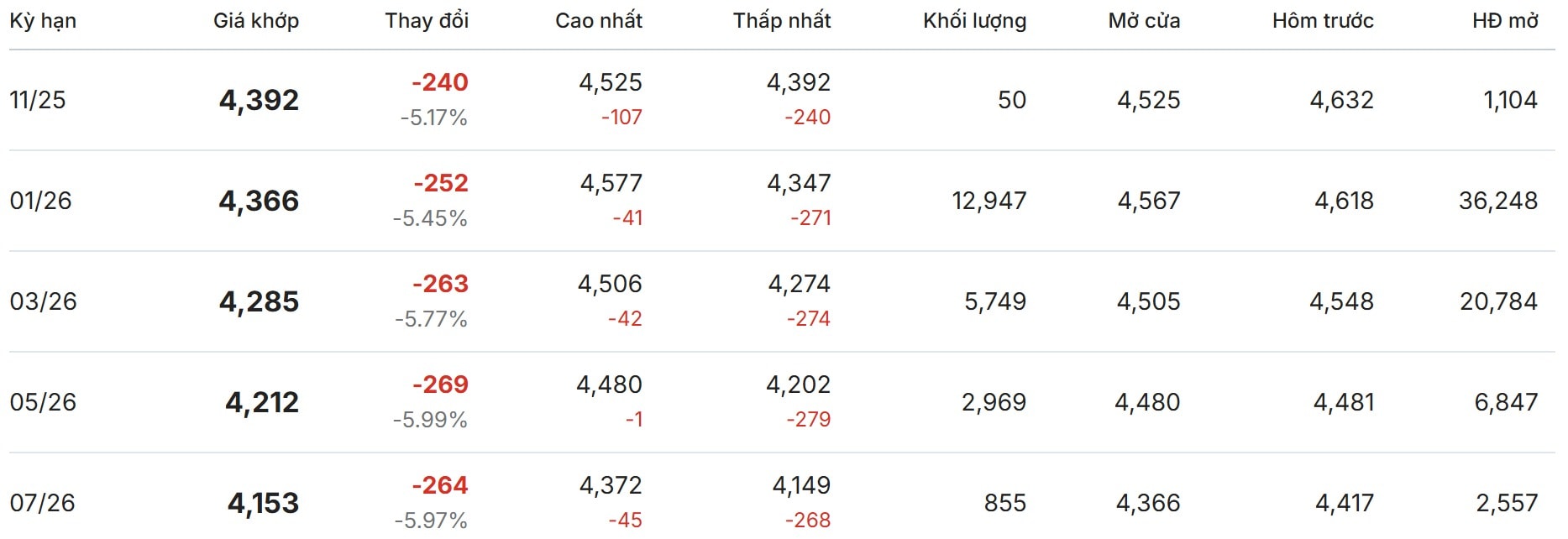Sort by the Giá khớp column header
Image resolution: width=1568 pixels, height=539 pixels.
click(256, 21)
